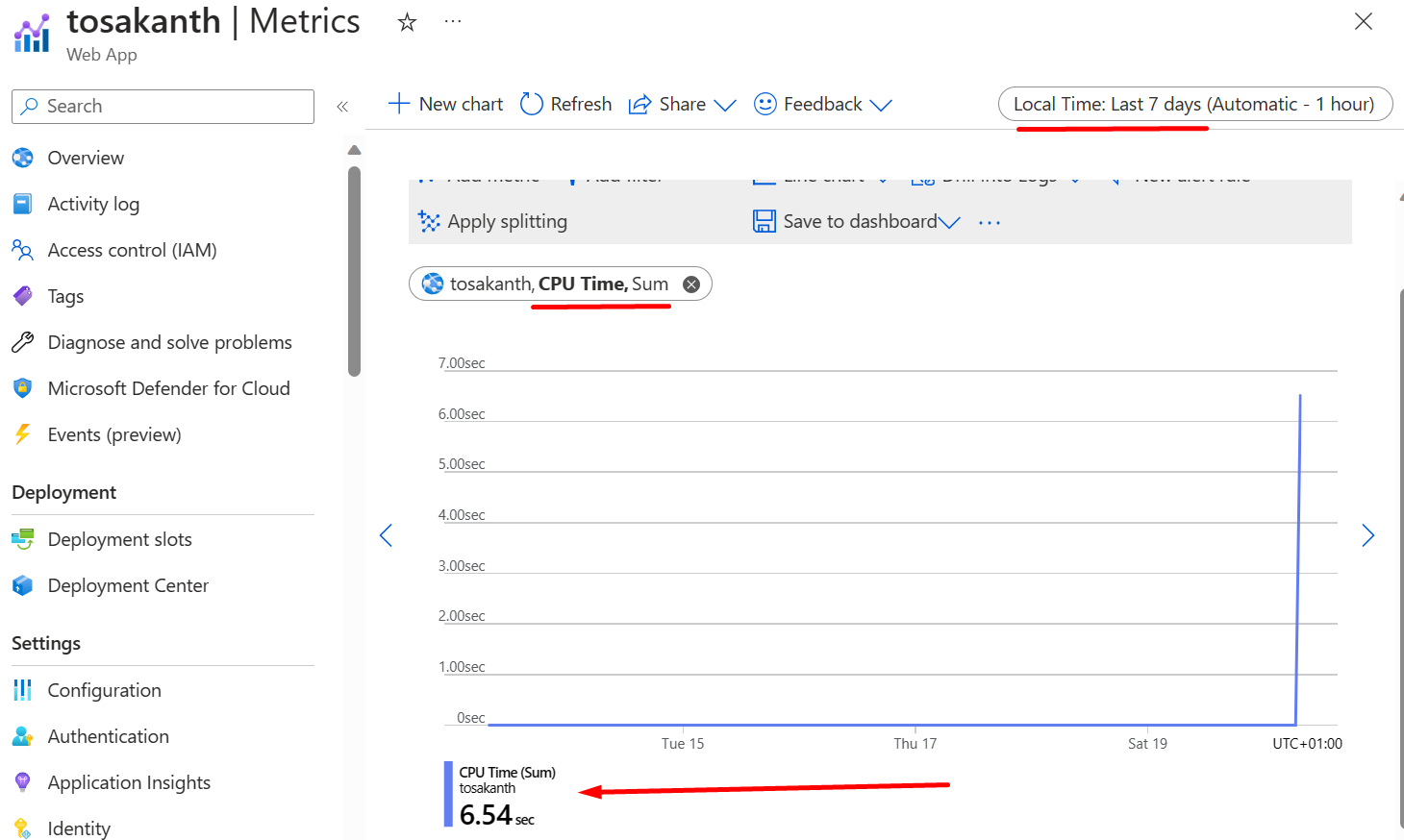Open the Local Time range picker
This screenshot has height=840, width=1404.
click(1195, 104)
